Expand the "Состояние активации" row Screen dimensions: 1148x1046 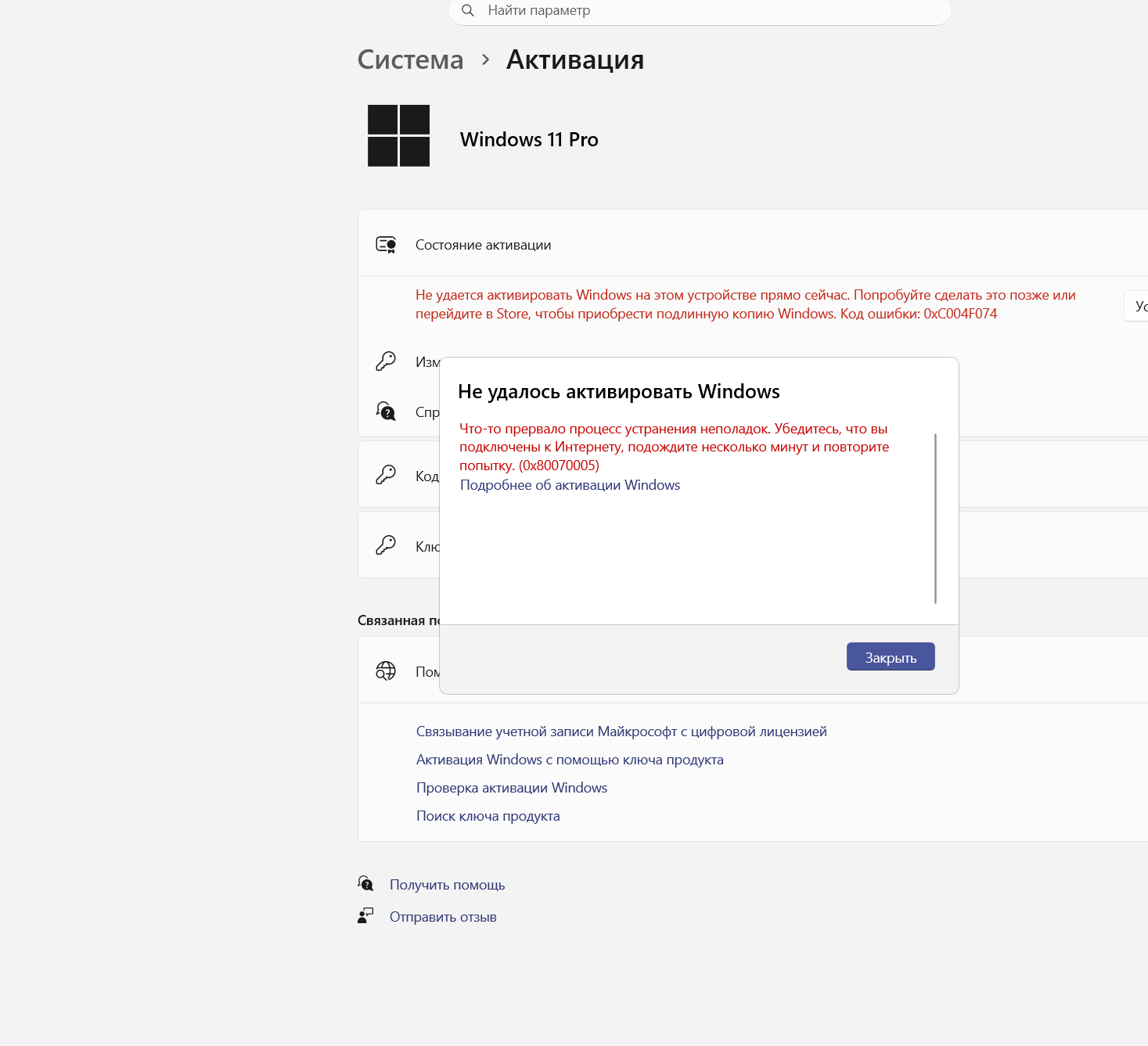pyautogui.click(x=753, y=243)
